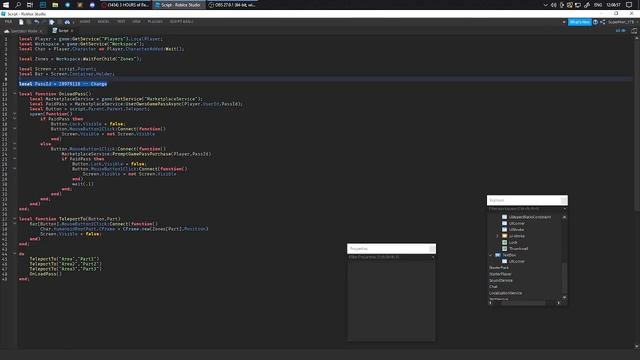Select StarterPack in Explorer
This screenshot has height=360, width=640.
(x=499, y=268)
